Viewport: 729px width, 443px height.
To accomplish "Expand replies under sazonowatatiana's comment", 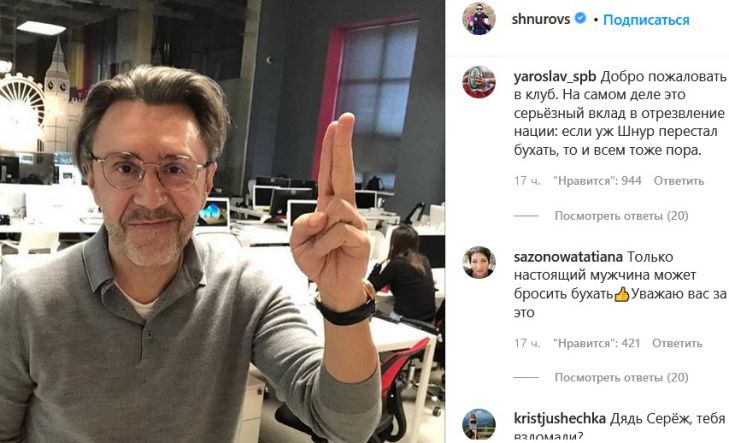I will point(621,377).
